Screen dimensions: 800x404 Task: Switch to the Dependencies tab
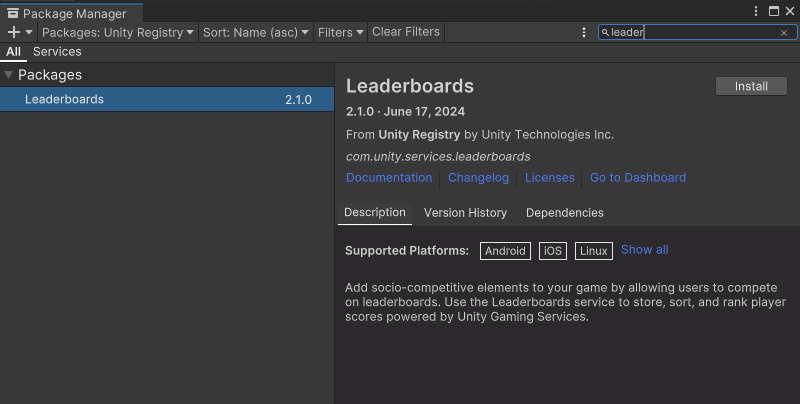point(564,213)
